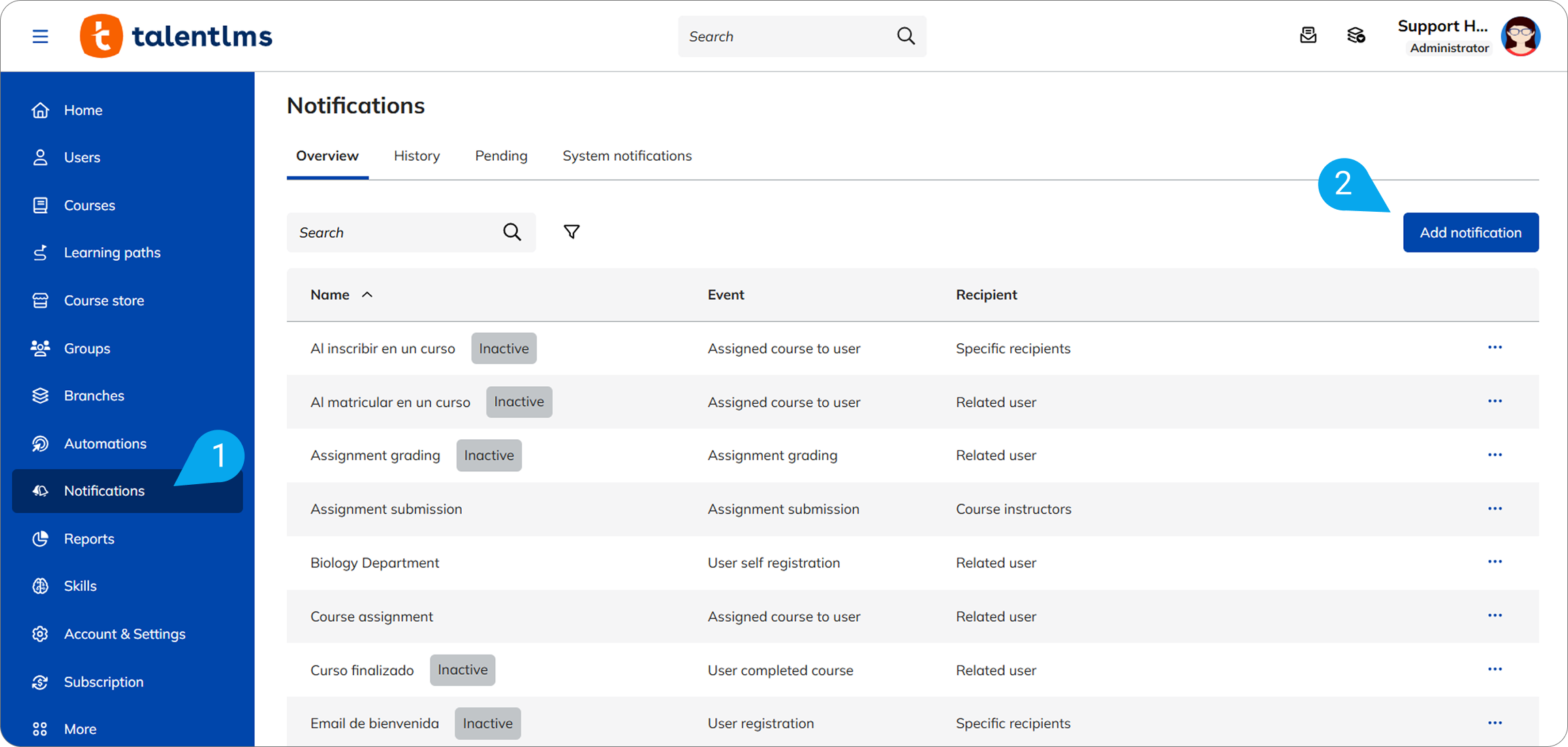This screenshot has width=1568, height=747.
Task: Click the Add notification button
Action: 1470,232
